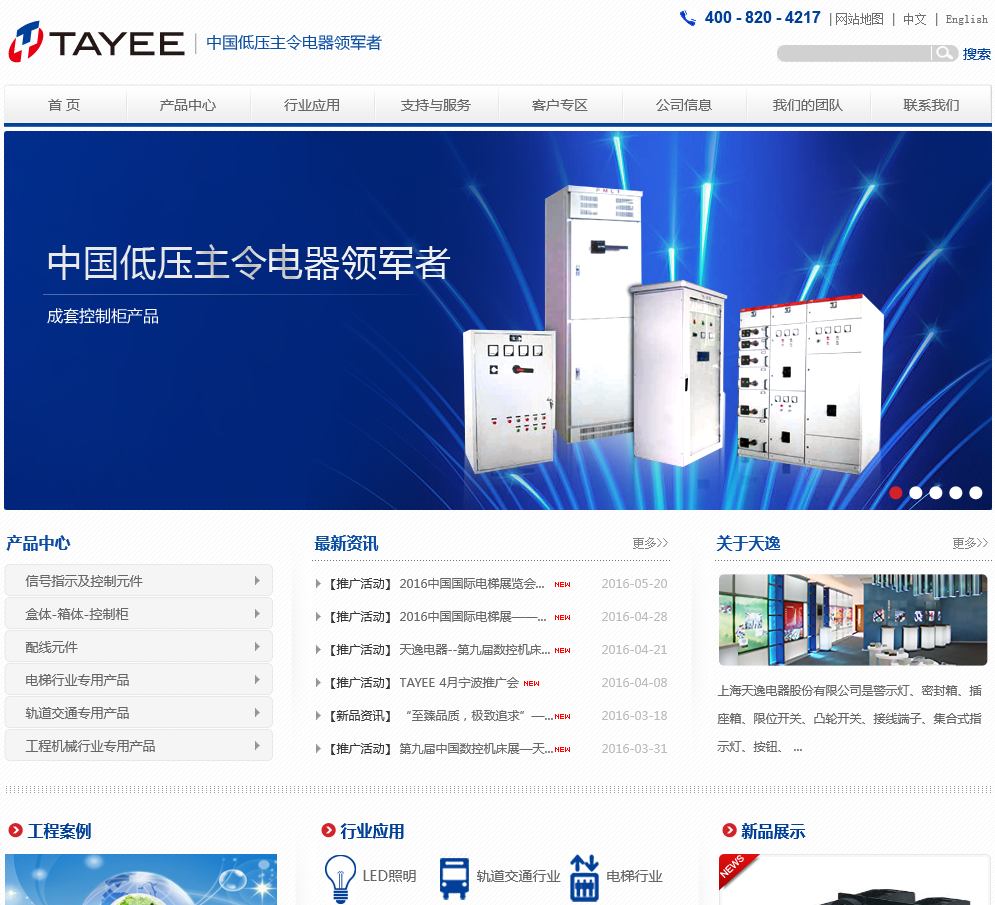The height and width of the screenshot is (905, 995).
Task: Open 更多>> in 关于天逸 section
Action: pyautogui.click(x=970, y=543)
